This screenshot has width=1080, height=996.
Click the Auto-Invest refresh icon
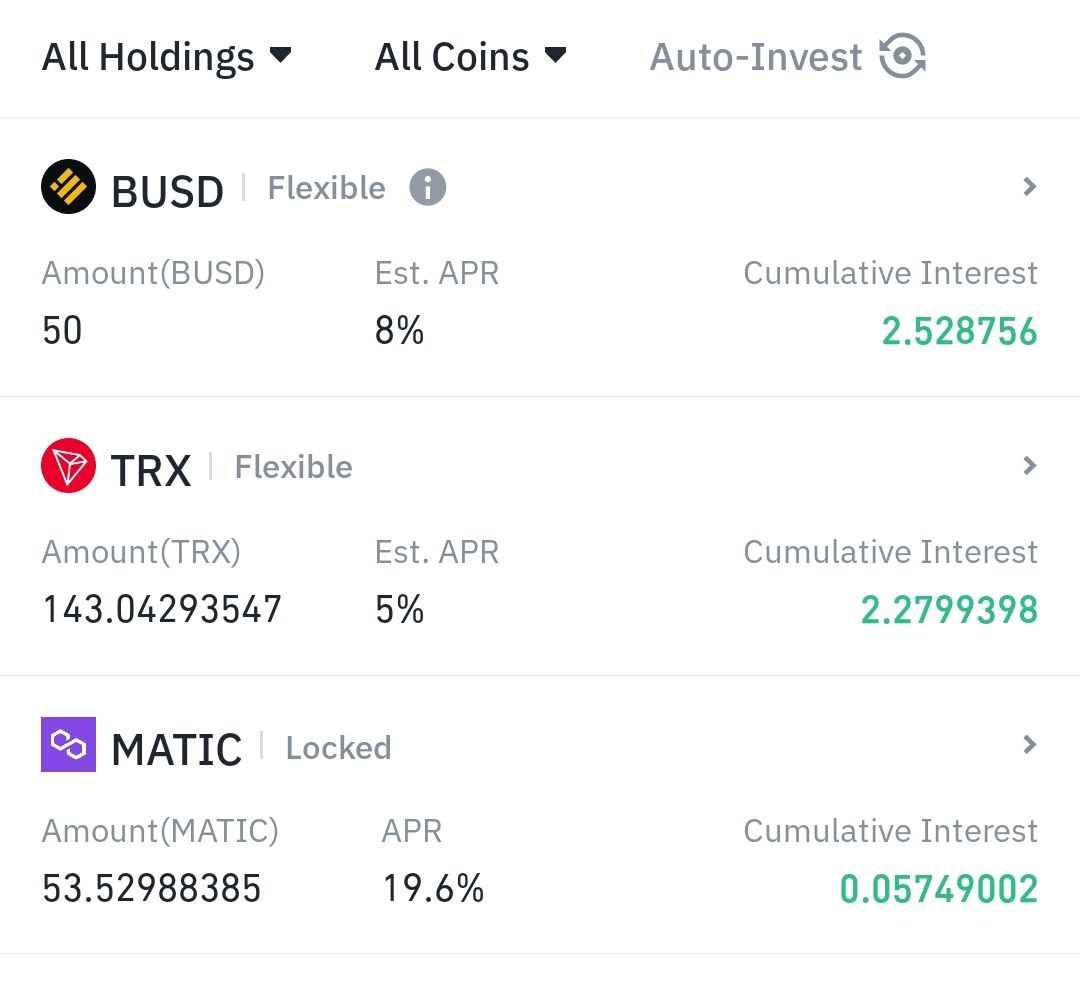(903, 56)
